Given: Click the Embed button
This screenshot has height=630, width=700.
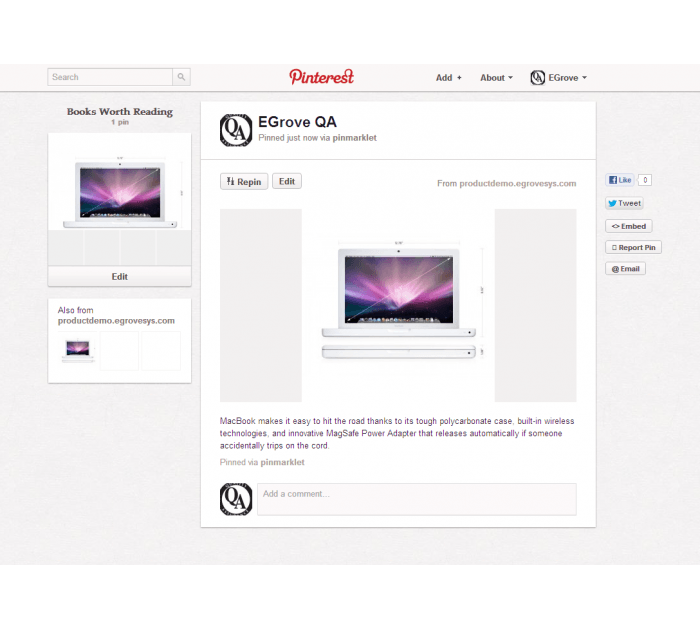Looking at the screenshot, I should (x=629, y=226).
